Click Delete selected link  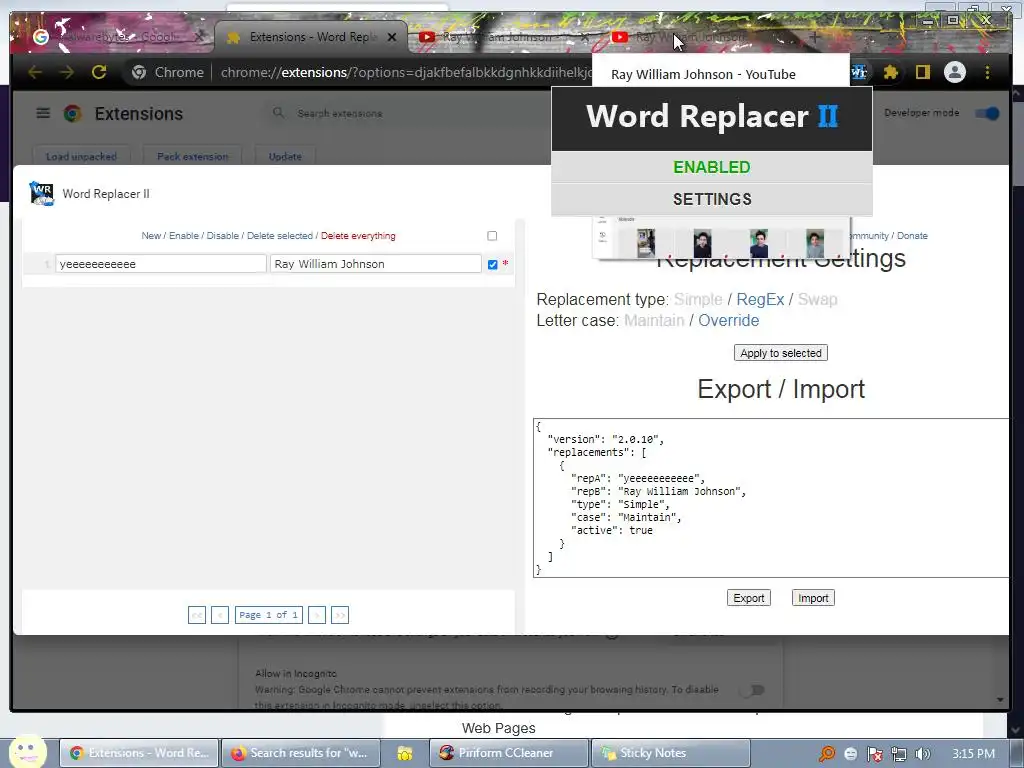click(x=280, y=236)
